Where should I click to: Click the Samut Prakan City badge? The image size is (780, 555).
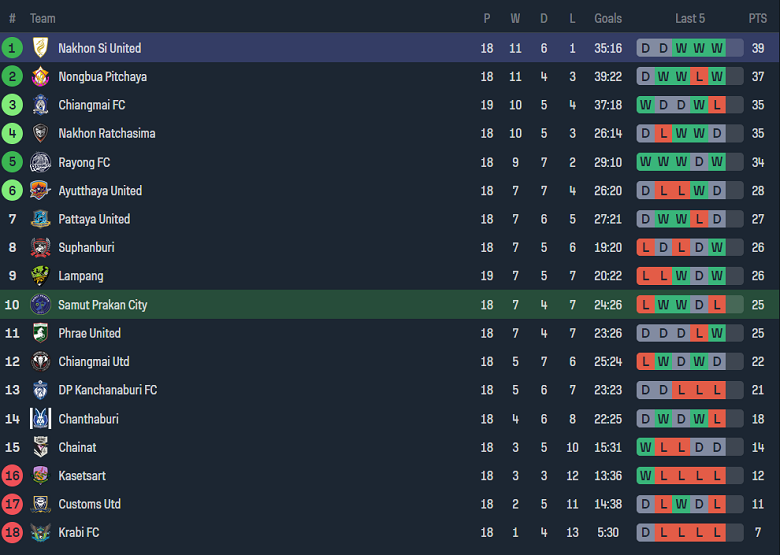click(40, 305)
